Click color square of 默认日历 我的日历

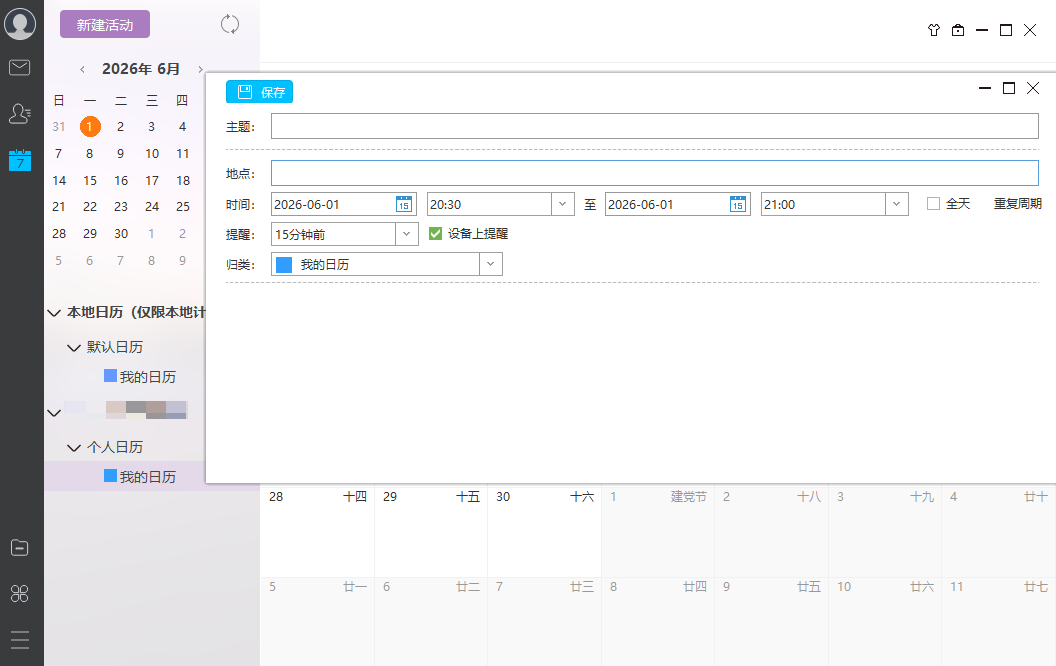pyautogui.click(x=110, y=376)
